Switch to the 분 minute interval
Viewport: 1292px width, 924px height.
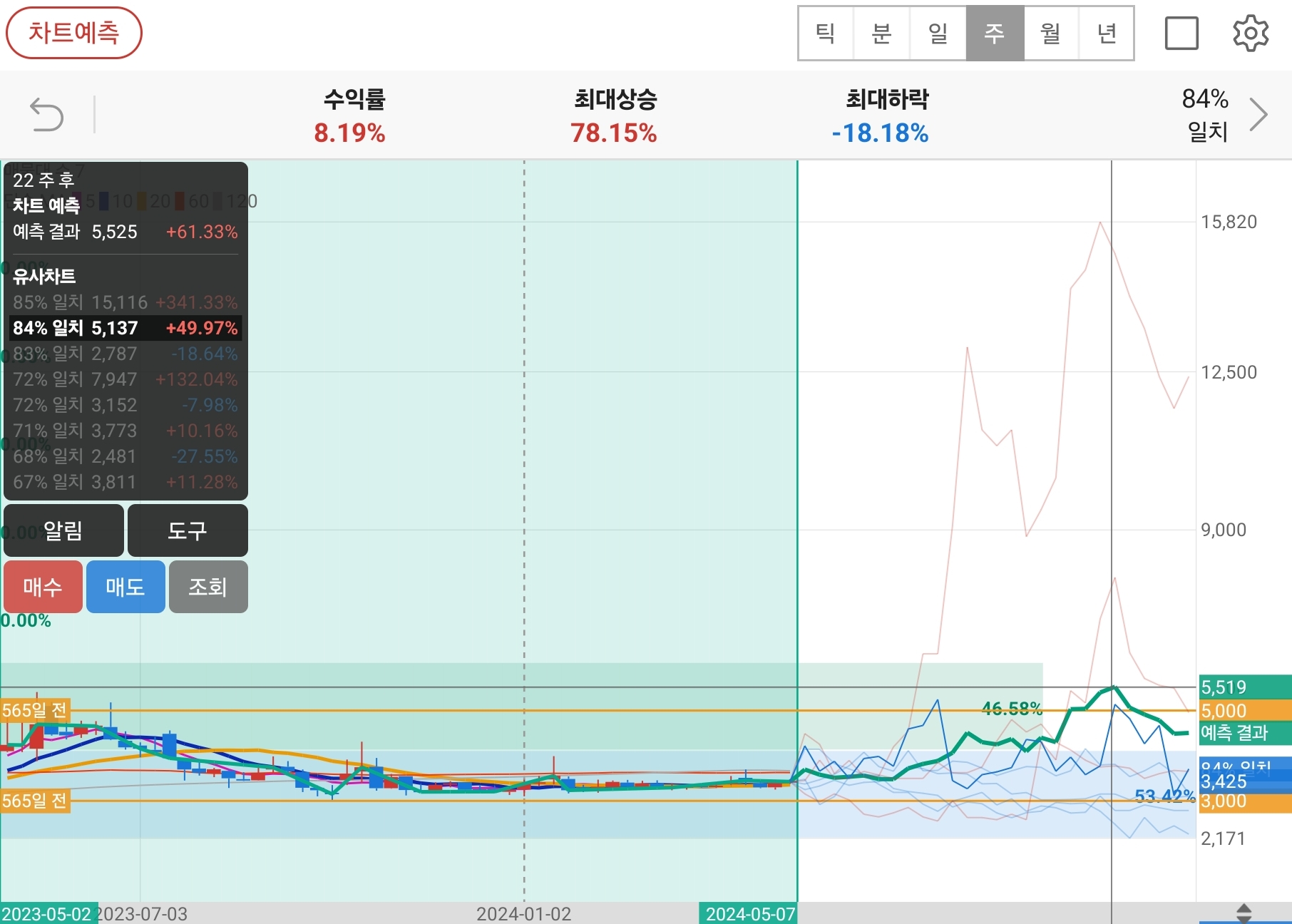tap(882, 34)
